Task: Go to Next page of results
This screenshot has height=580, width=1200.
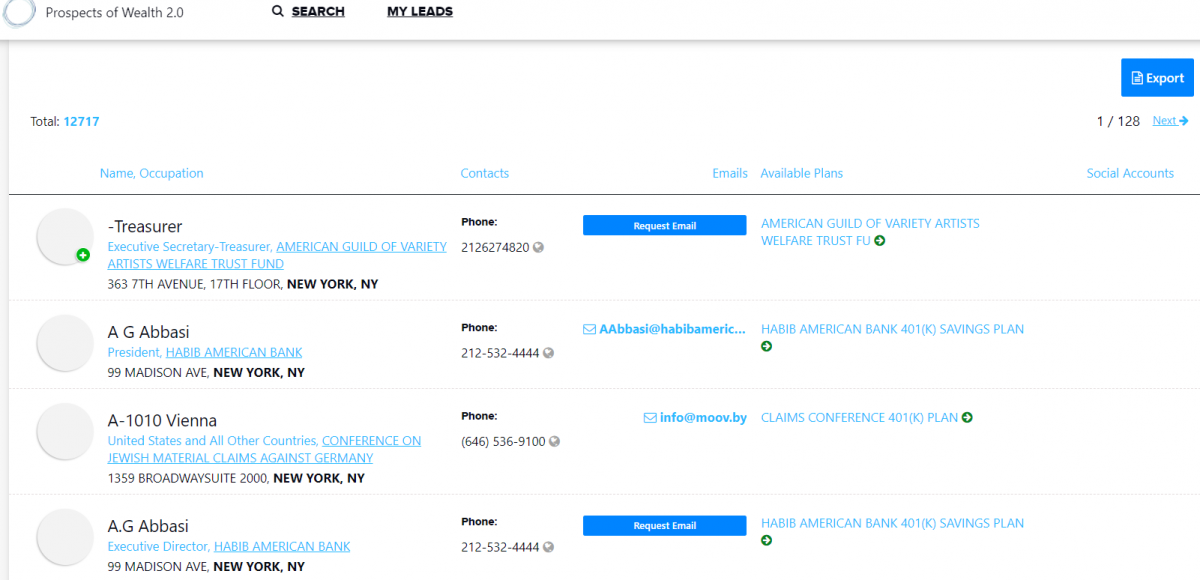Action: [1169, 121]
